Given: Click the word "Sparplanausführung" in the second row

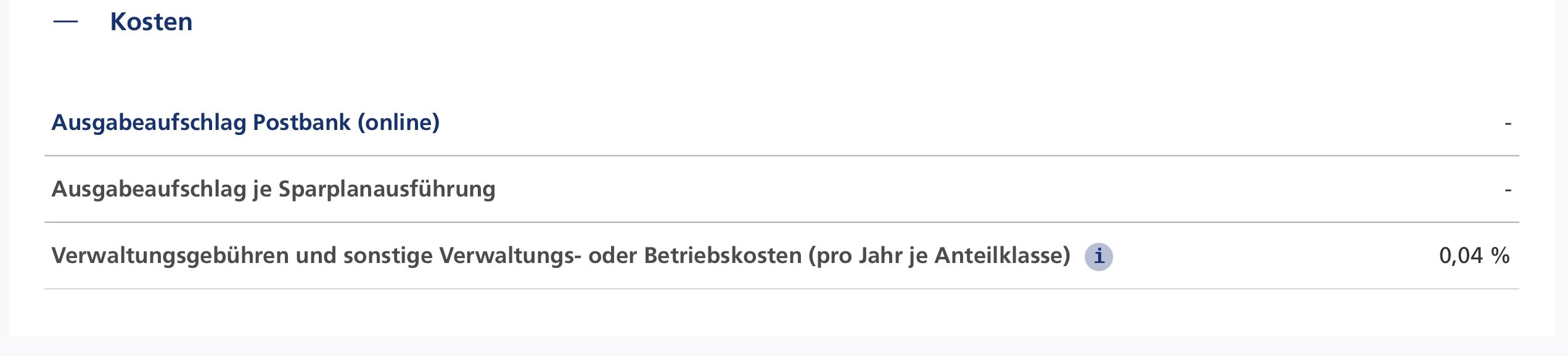Looking at the screenshot, I should pyautogui.click(x=387, y=189).
